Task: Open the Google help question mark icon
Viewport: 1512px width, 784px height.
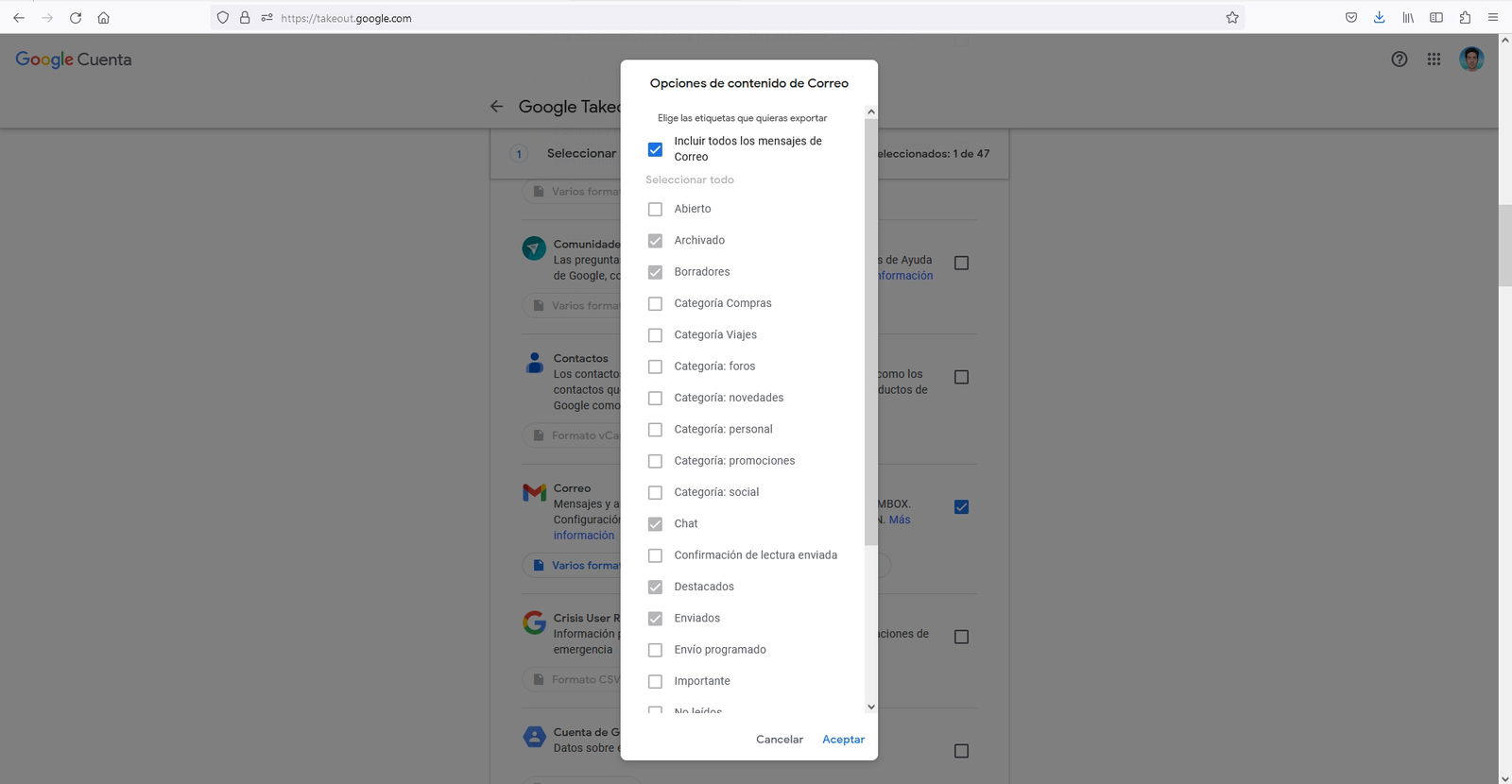Action: point(1400,59)
